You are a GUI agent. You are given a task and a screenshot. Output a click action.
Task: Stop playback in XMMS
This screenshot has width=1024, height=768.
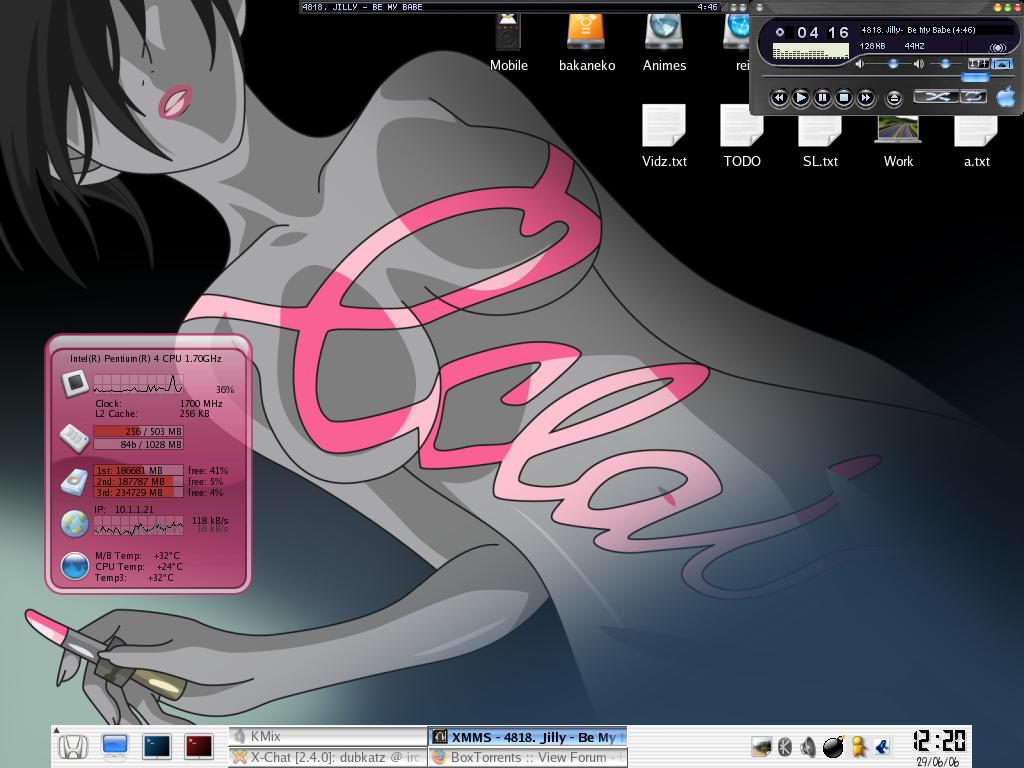(844, 97)
